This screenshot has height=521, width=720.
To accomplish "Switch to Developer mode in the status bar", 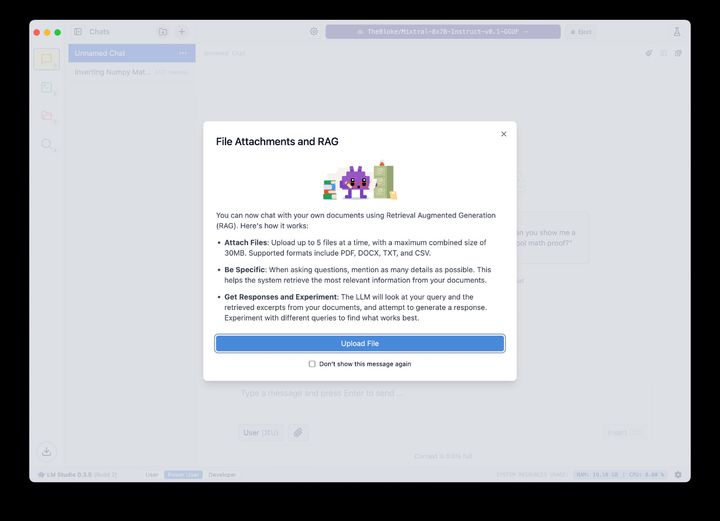I will click(x=222, y=475).
